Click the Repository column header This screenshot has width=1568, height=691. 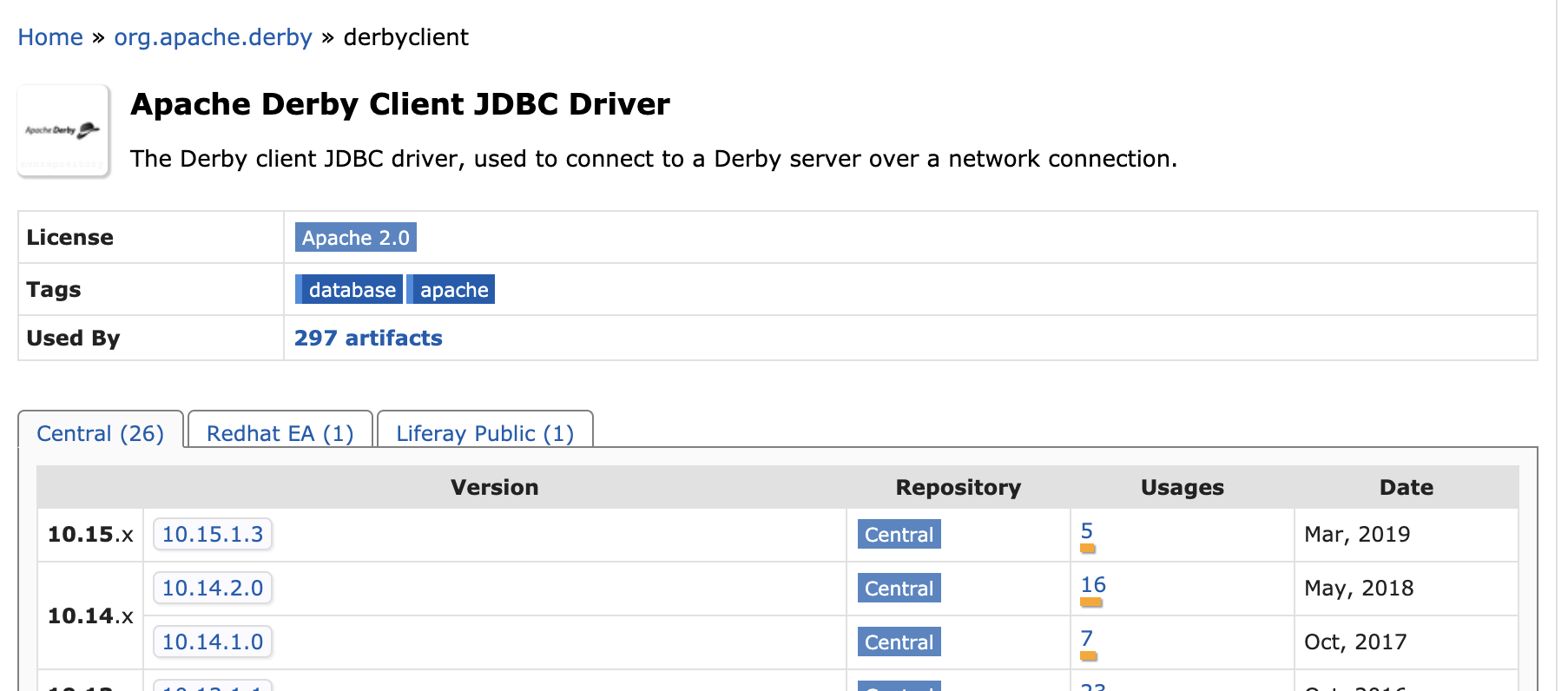[x=959, y=487]
